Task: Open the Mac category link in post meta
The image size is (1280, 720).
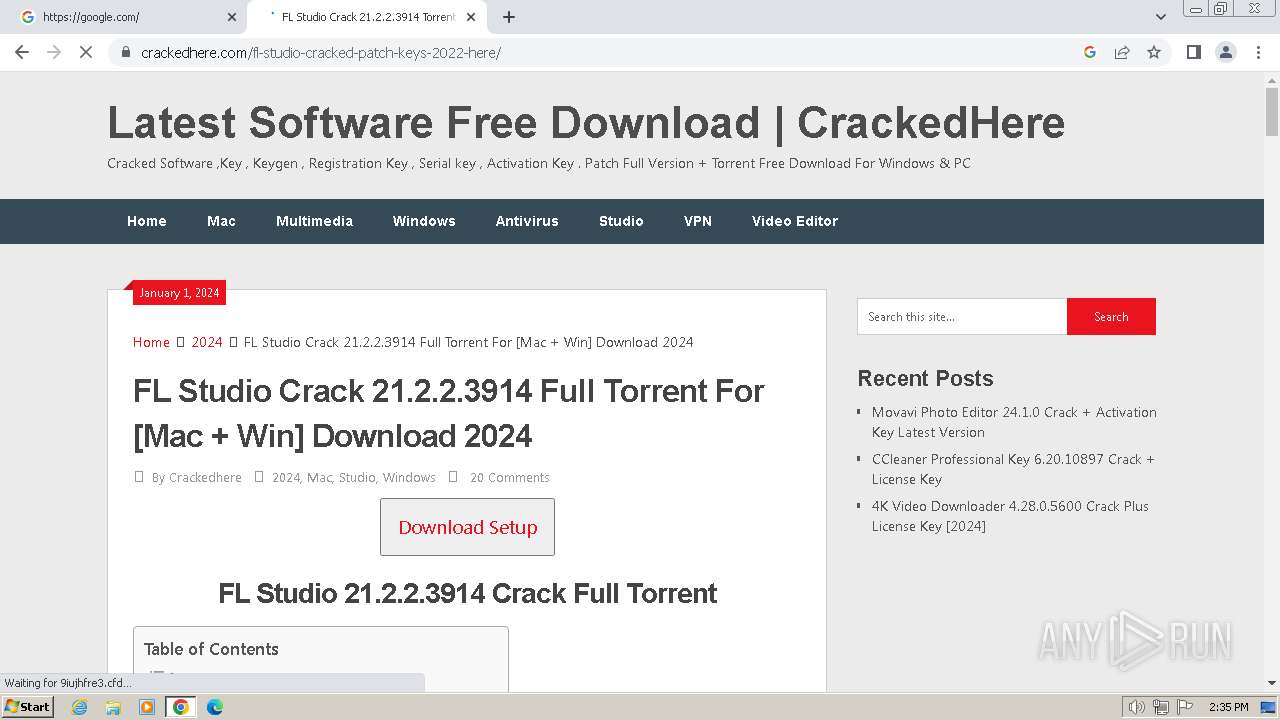Action: [319, 478]
